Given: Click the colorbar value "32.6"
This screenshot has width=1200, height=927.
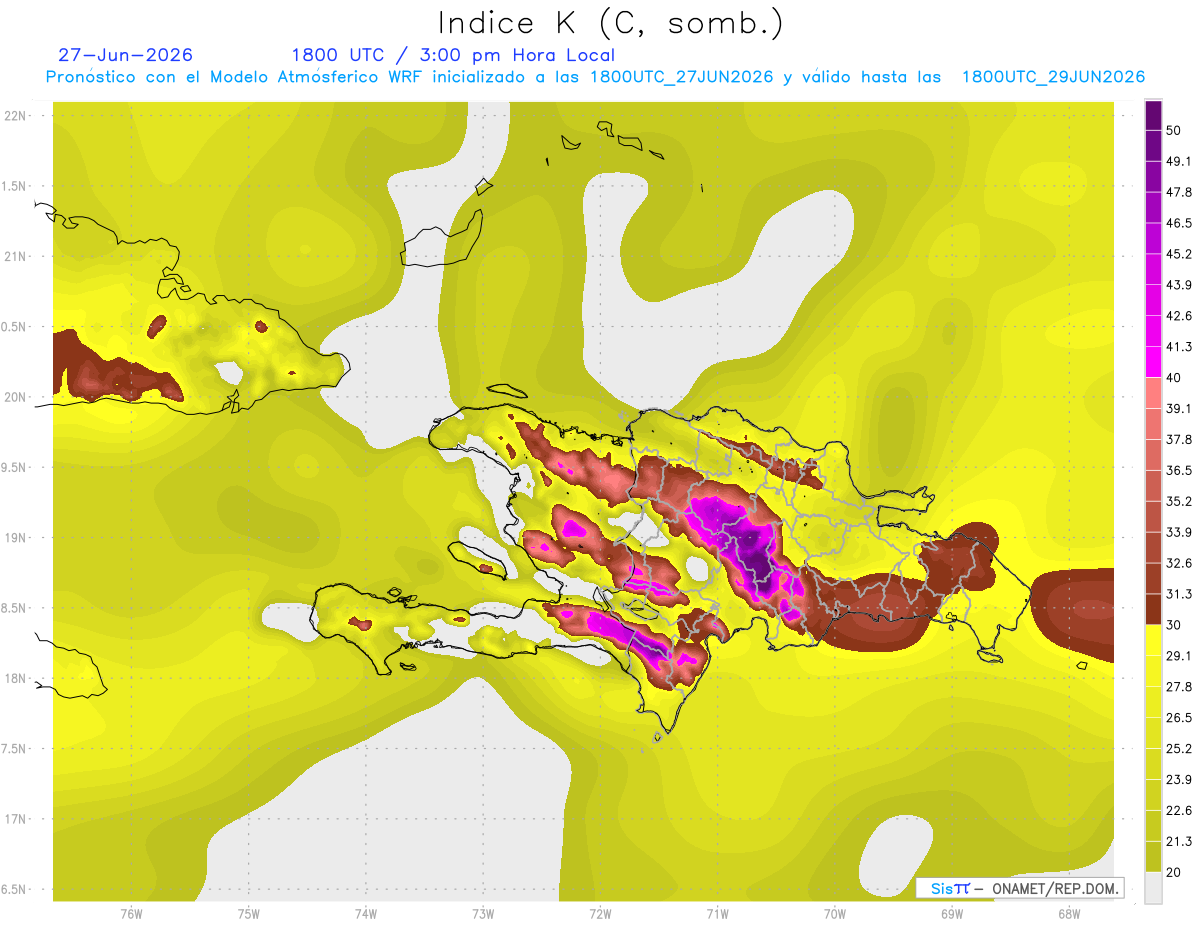Looking at the screenshot, I should 1180,563.
